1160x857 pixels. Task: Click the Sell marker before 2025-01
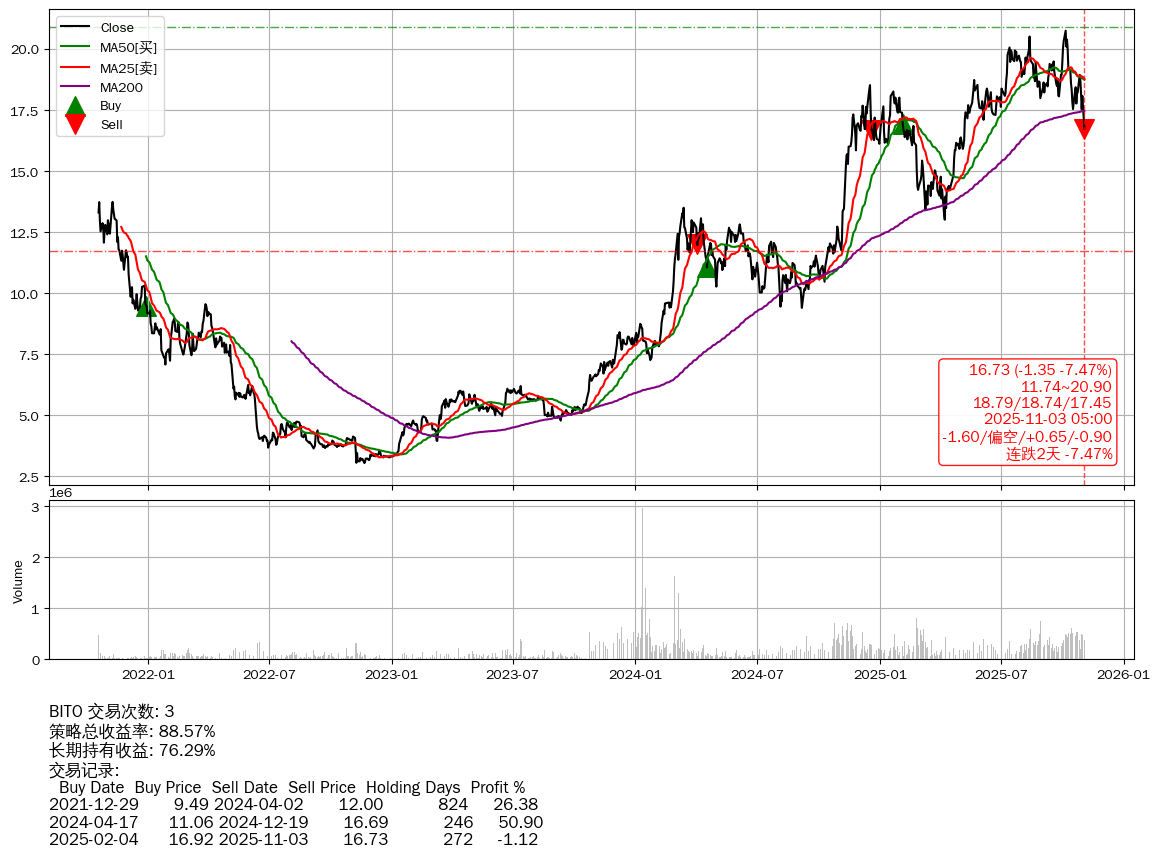coord(873,128)
